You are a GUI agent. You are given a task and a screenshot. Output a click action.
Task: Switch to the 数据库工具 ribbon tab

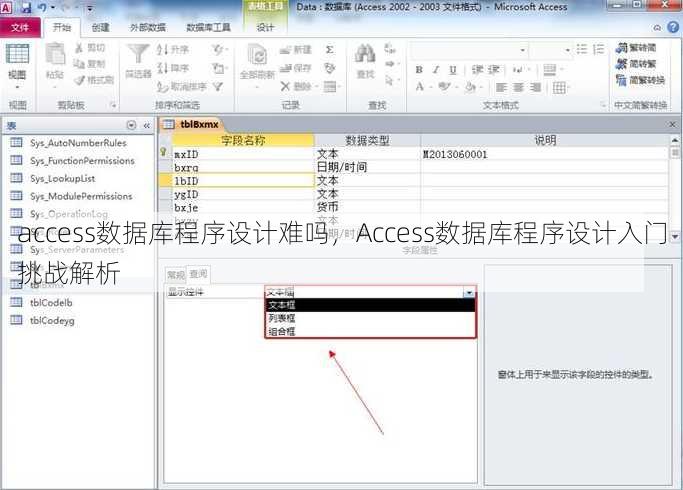(x=208, y=27)
